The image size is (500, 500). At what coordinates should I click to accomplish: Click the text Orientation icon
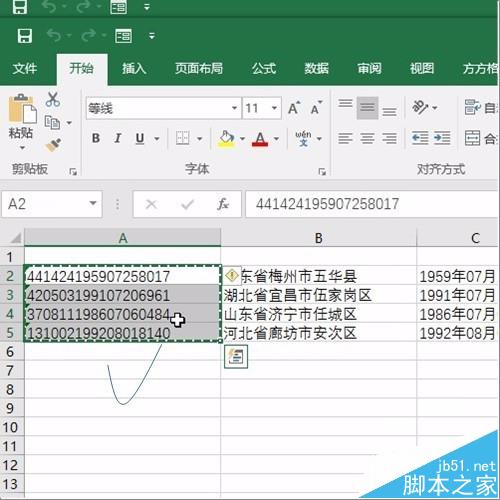point(421,107)
